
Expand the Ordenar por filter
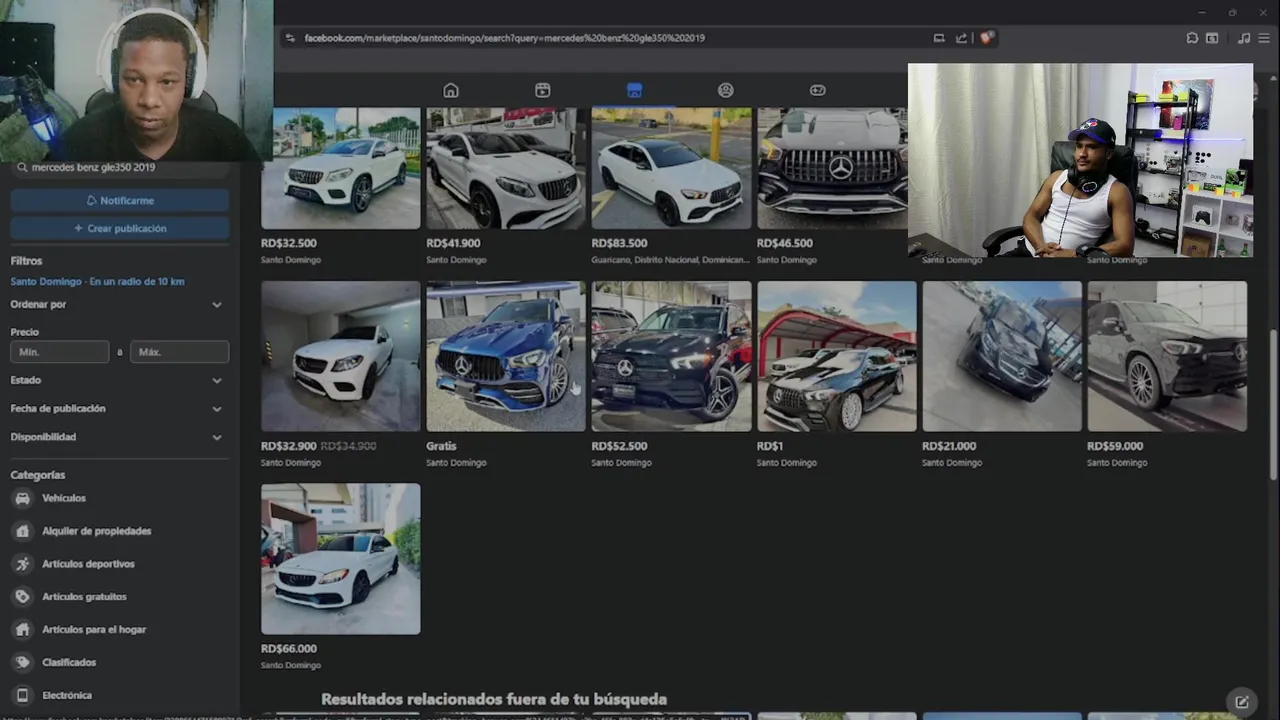coord(119,304)
